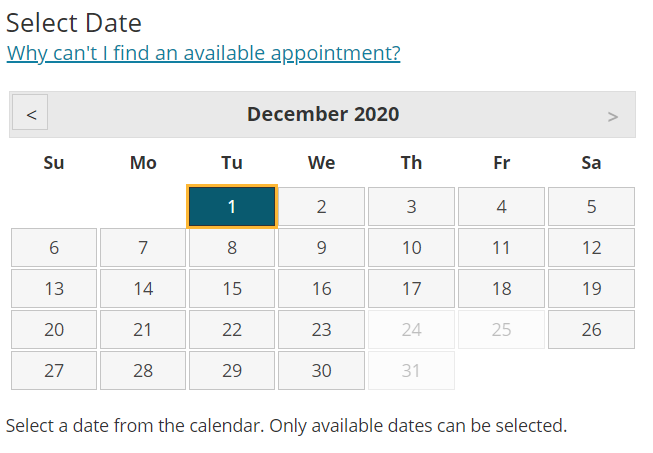653x453 pixels.
Task: Choose December 28 date
Action: click(x=143, y=370)
